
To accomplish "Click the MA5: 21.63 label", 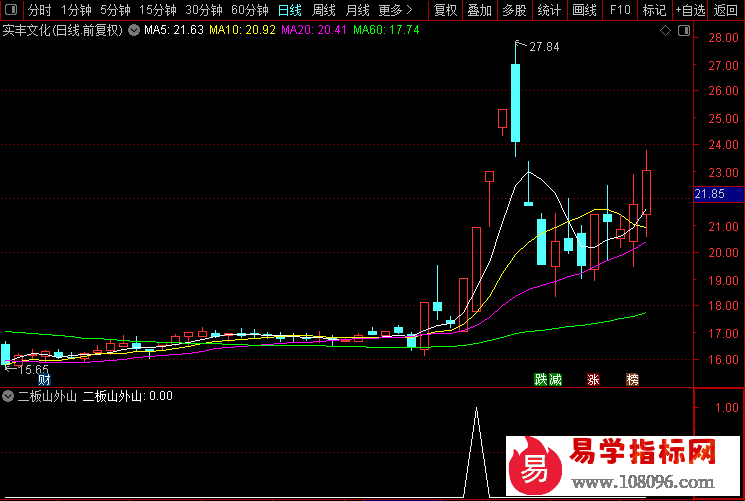I will point(173,30).
